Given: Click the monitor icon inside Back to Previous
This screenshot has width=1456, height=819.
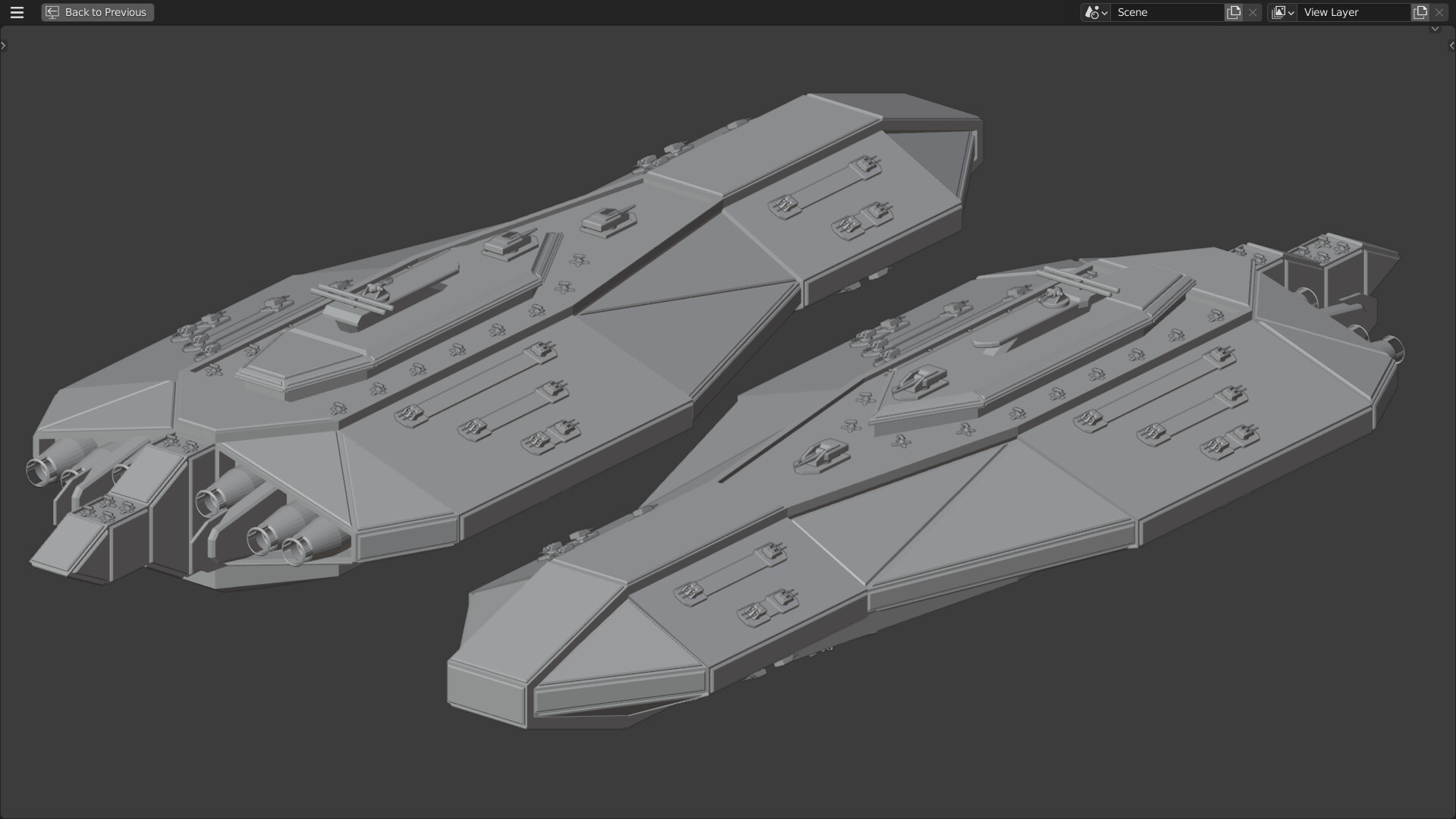Looking at the screenshot, I should tap(52, 12).
